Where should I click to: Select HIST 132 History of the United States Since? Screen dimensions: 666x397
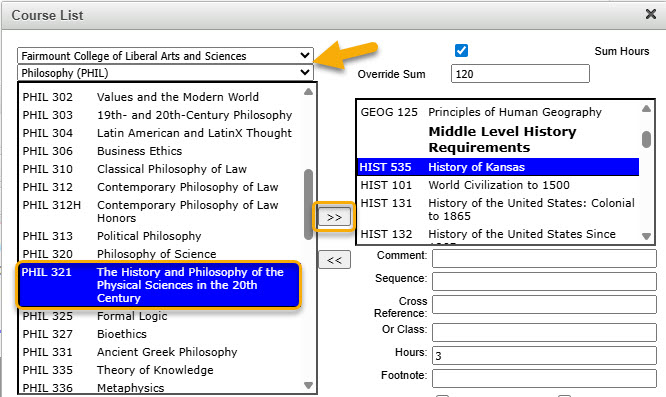pos(498,234)
